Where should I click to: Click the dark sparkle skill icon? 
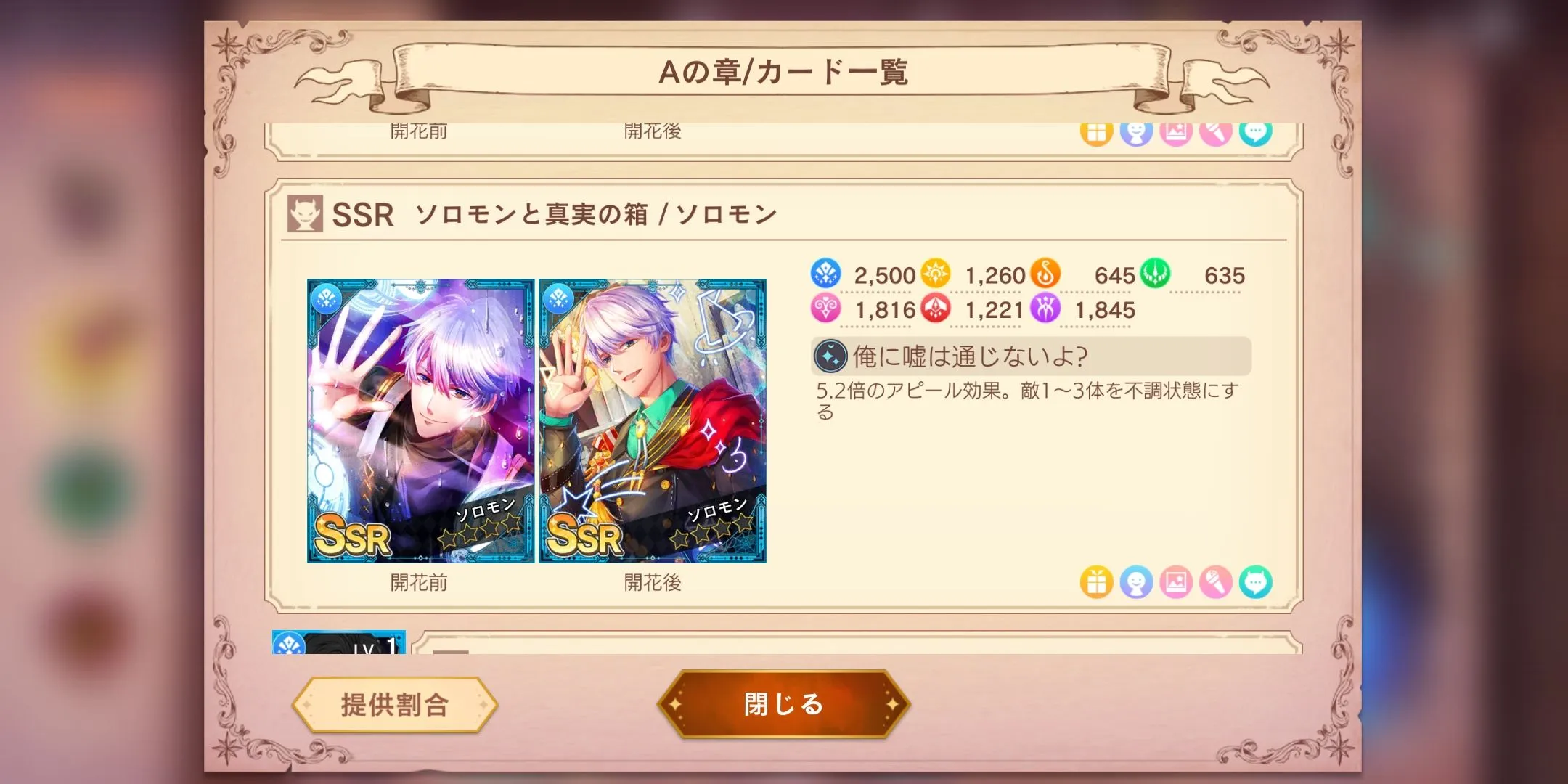pyautogui.click(x=831, y=356)
